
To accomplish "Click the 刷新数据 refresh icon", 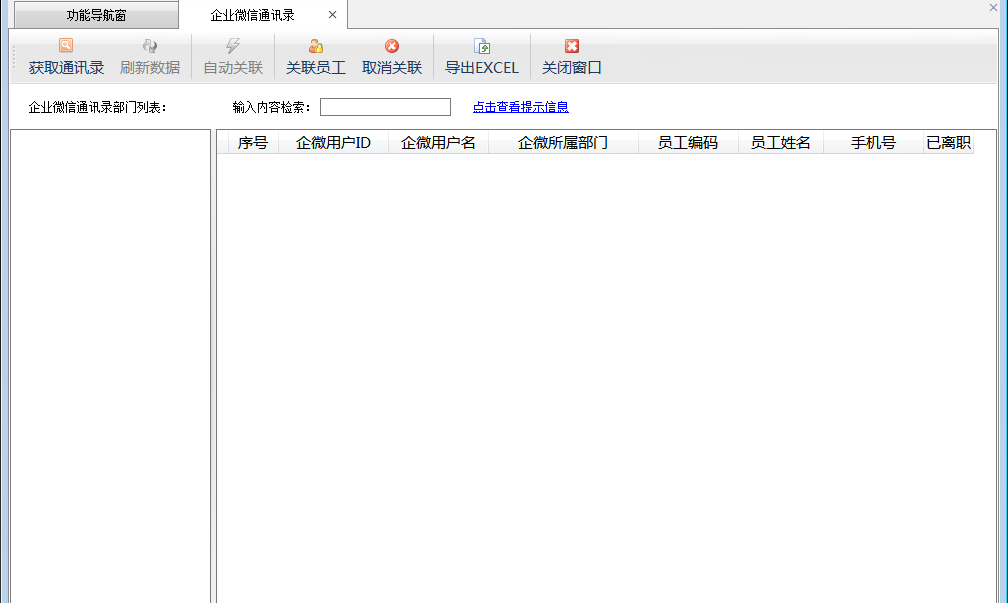I will click(x=150, y=46).
